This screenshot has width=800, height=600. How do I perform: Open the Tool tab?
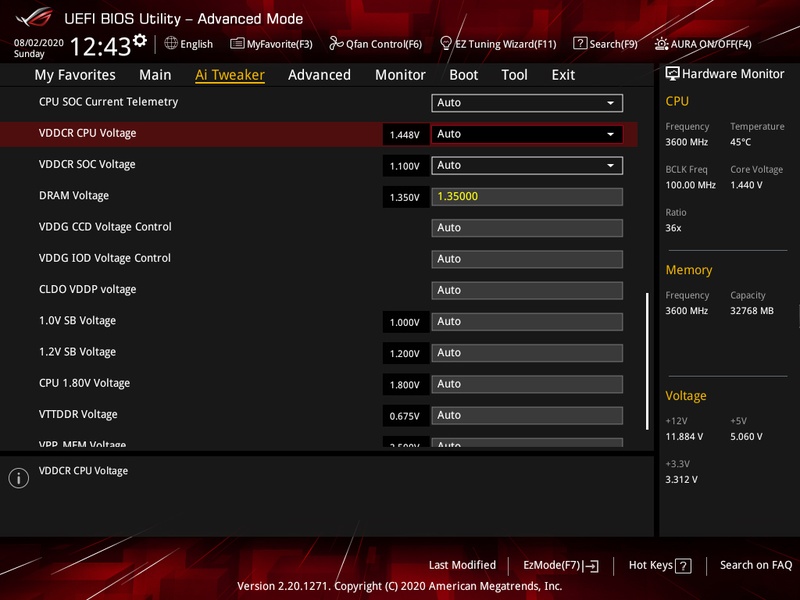514,75
